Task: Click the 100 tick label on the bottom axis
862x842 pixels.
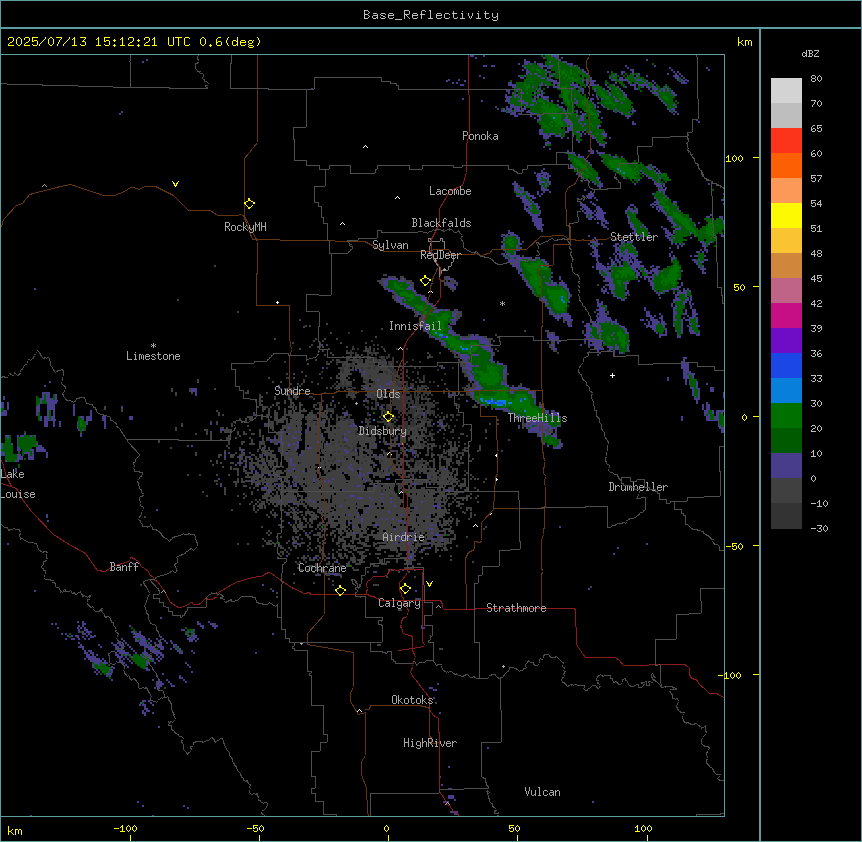Action: pyautogui.click(x=643, y=828)
